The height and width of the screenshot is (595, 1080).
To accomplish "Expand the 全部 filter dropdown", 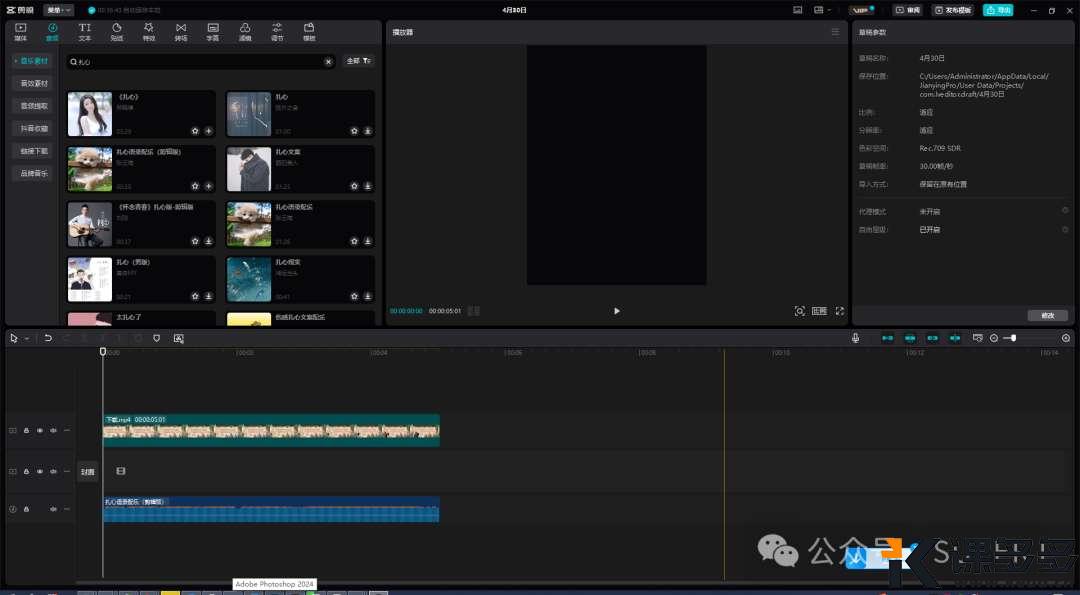I will [358, 61].
